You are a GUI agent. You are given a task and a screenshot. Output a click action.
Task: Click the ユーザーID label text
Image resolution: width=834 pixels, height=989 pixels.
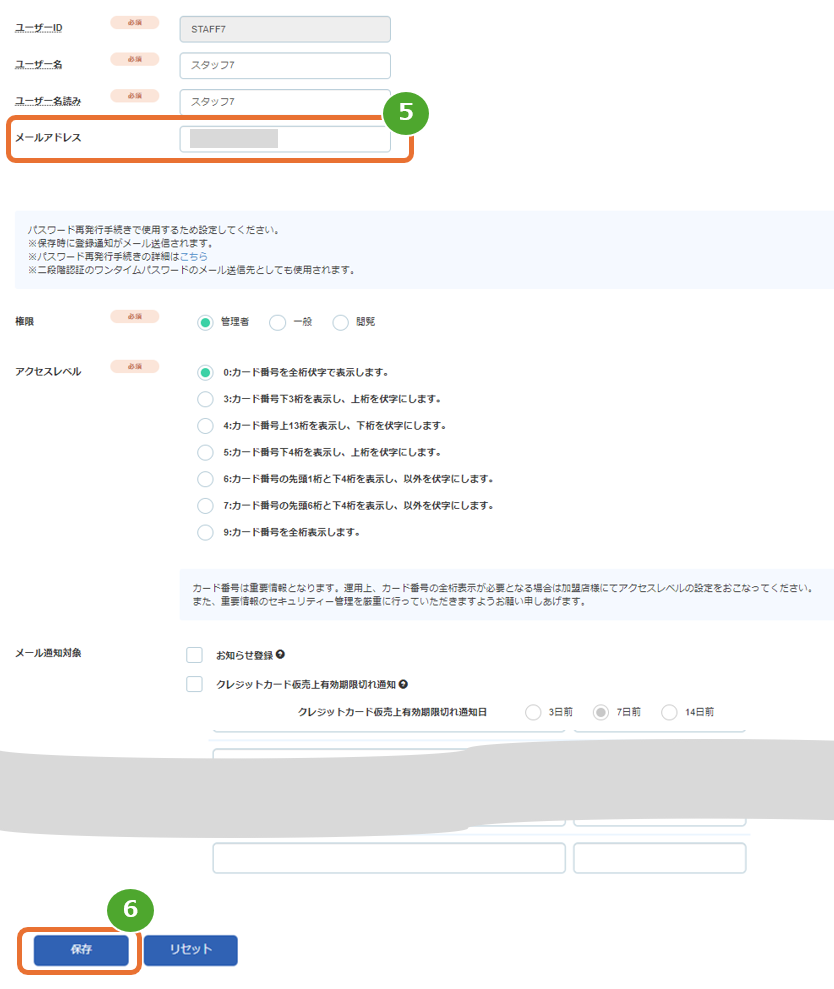38,28
